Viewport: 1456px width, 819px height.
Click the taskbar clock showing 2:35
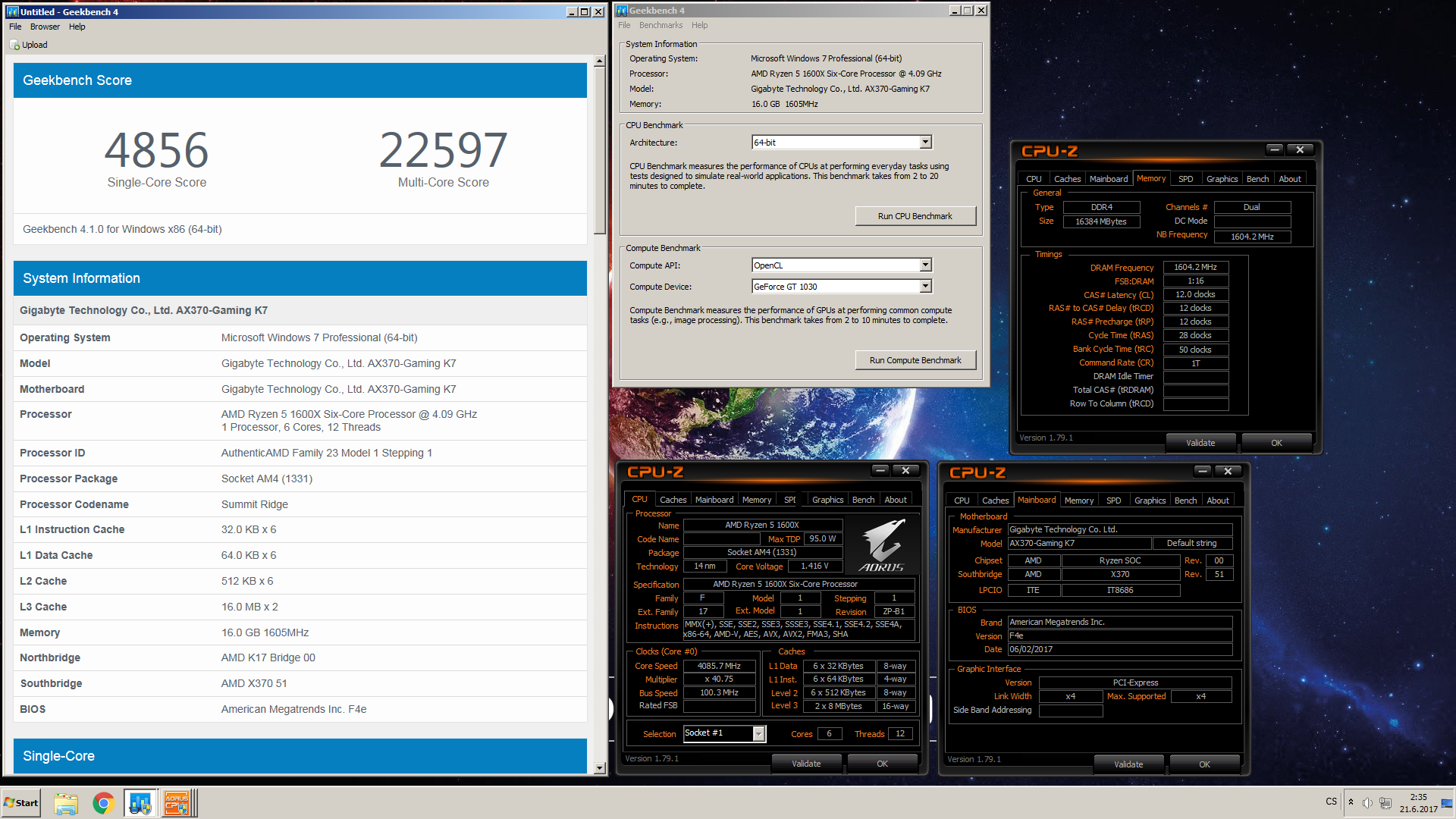tap(1418, 797)
